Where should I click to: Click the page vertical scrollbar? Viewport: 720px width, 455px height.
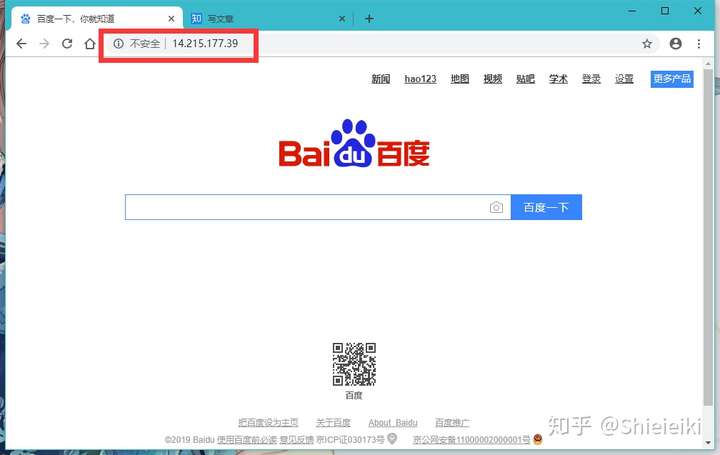(x=708, y=236)
